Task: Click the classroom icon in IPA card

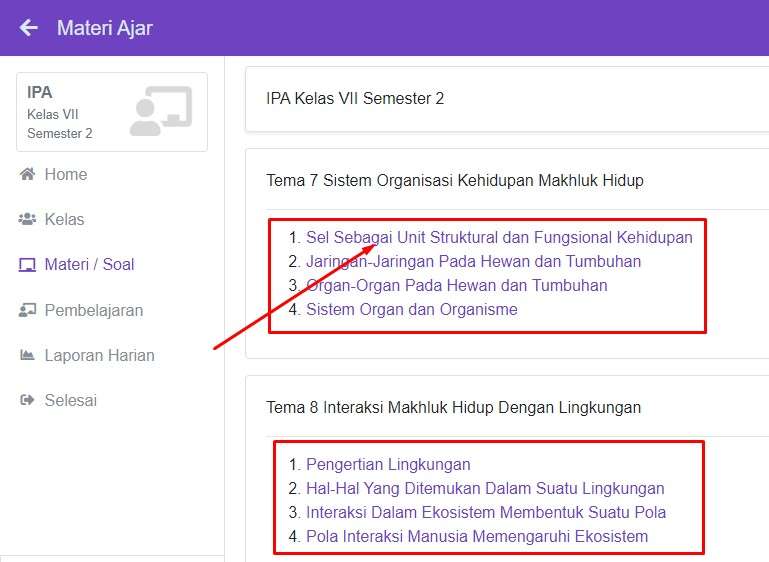Action: tap(160, 111)
